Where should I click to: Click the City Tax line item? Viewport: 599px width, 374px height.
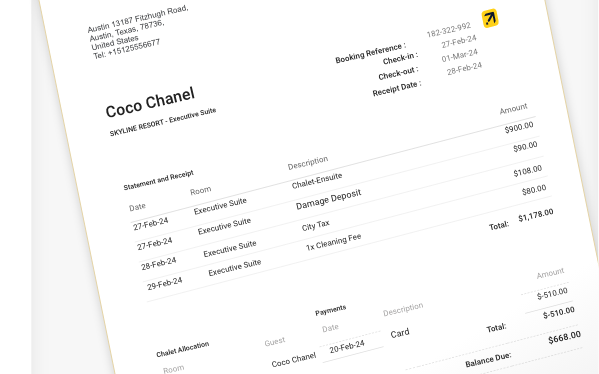click(316, 225)
